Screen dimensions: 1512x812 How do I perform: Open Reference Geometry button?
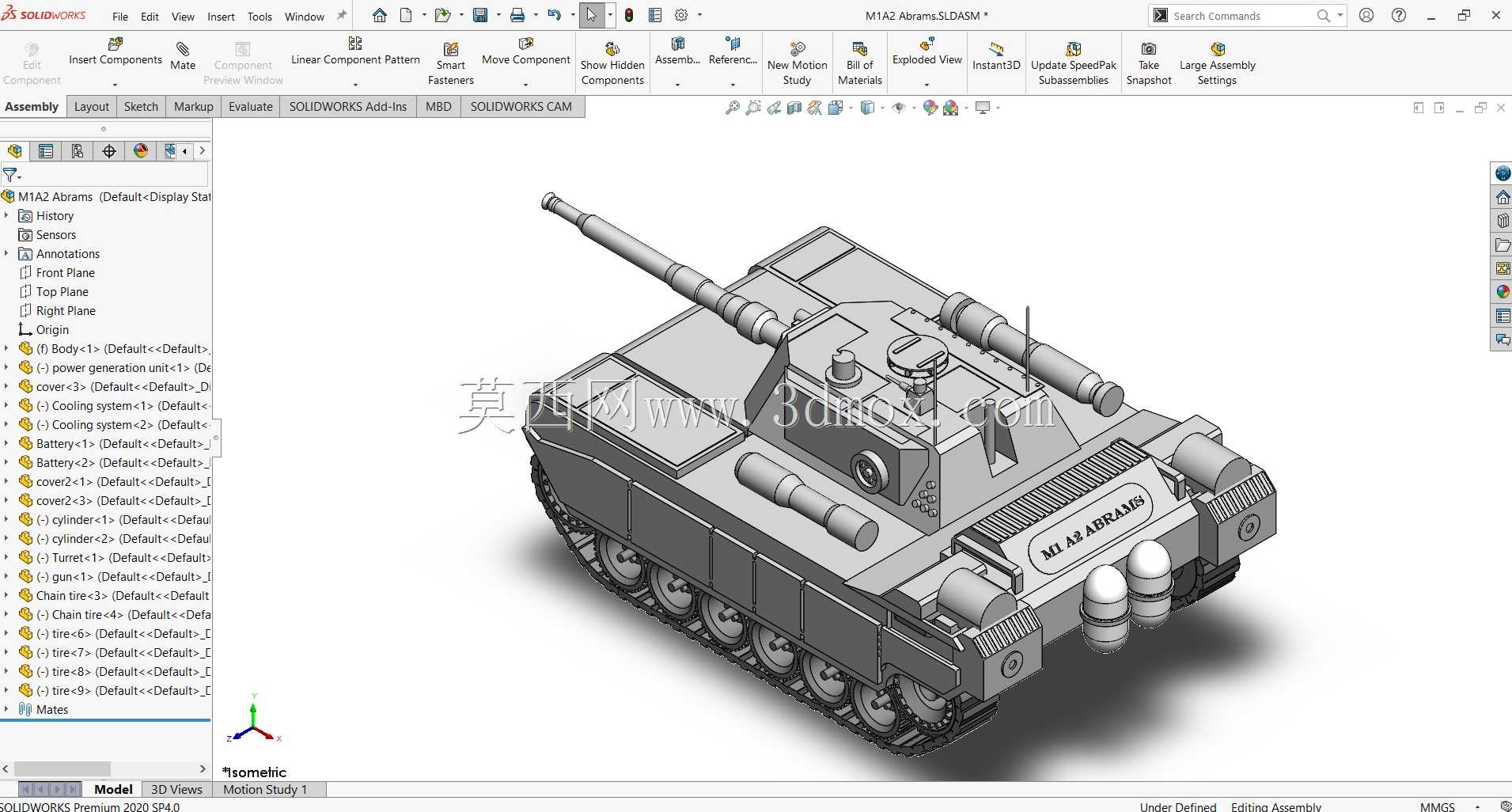click(733, 52)
